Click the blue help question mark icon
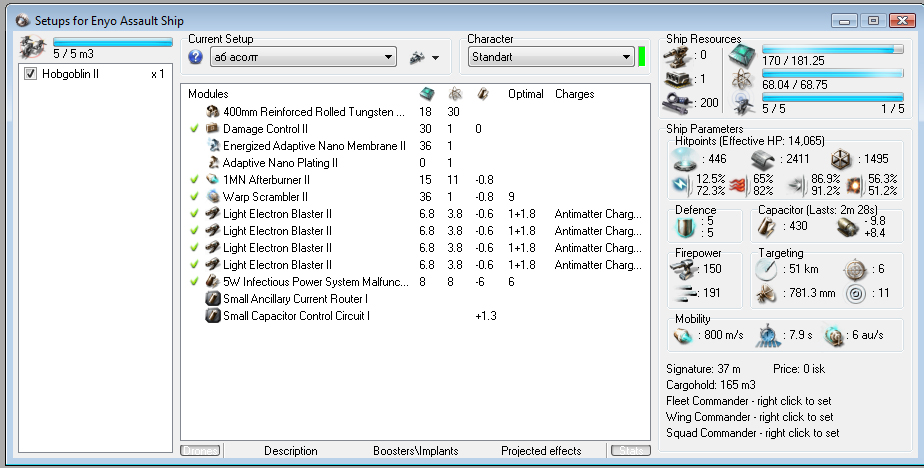The width and height of the screenshot is (924, 468). pos(195,57)
